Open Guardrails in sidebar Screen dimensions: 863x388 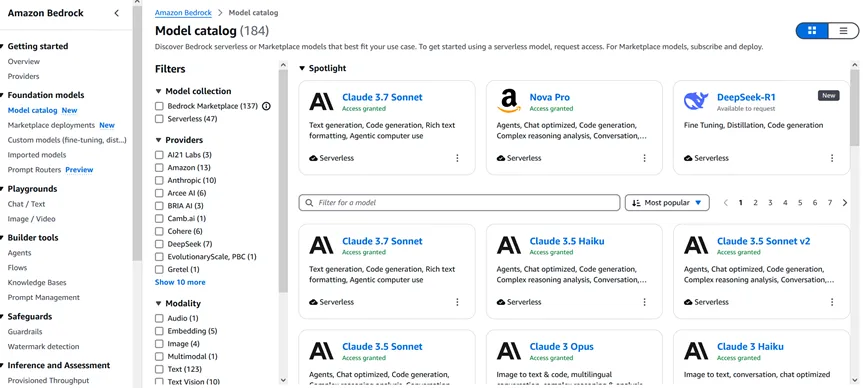click(x=25, y=332)
